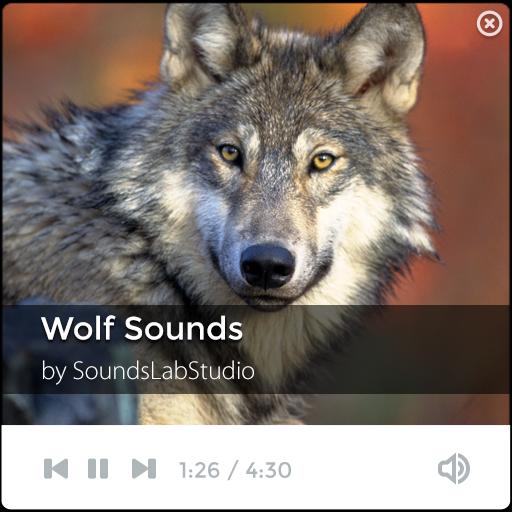Mute audio with the speaker icon

454,468
